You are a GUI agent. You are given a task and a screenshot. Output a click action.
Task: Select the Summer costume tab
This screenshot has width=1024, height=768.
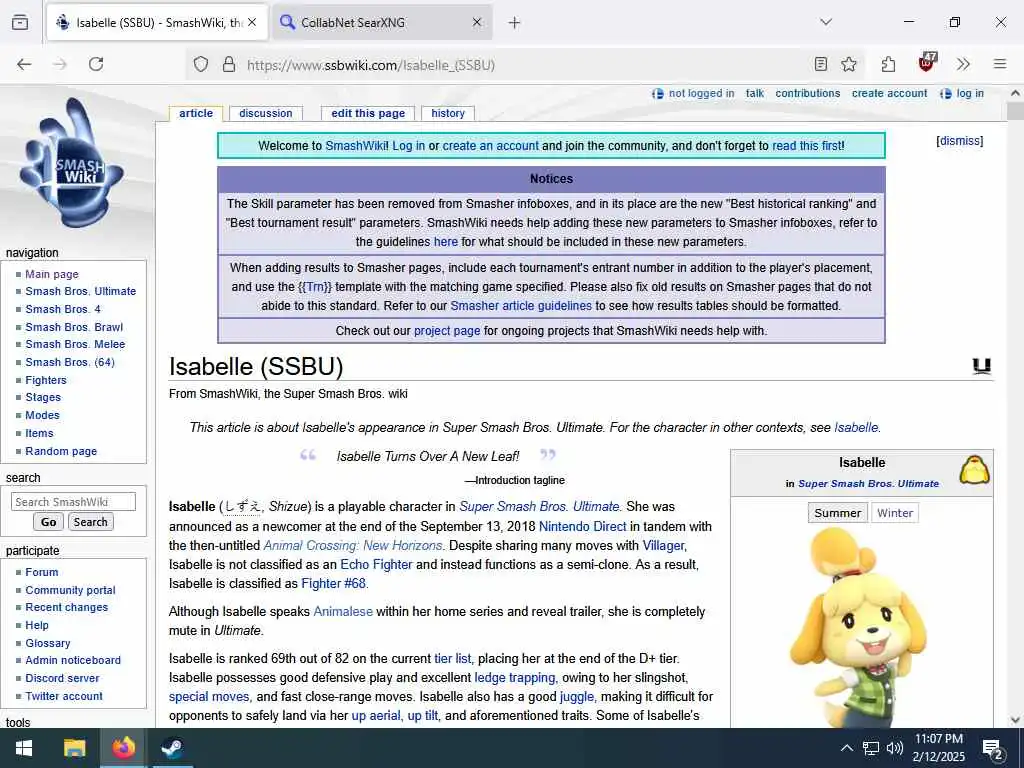(837, 513)
